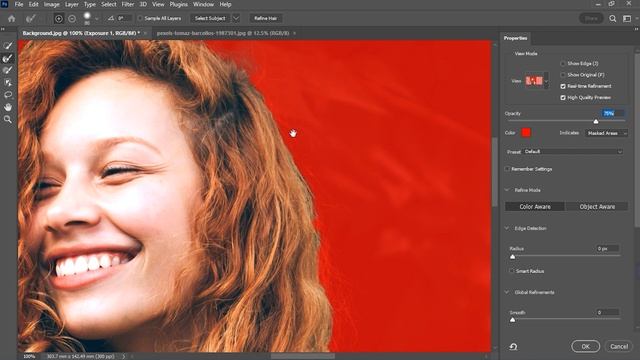The height and width of the screenshot is (360, 640).
Task: Toggle High Quality Preview checkbox
Action: point(563,98)
